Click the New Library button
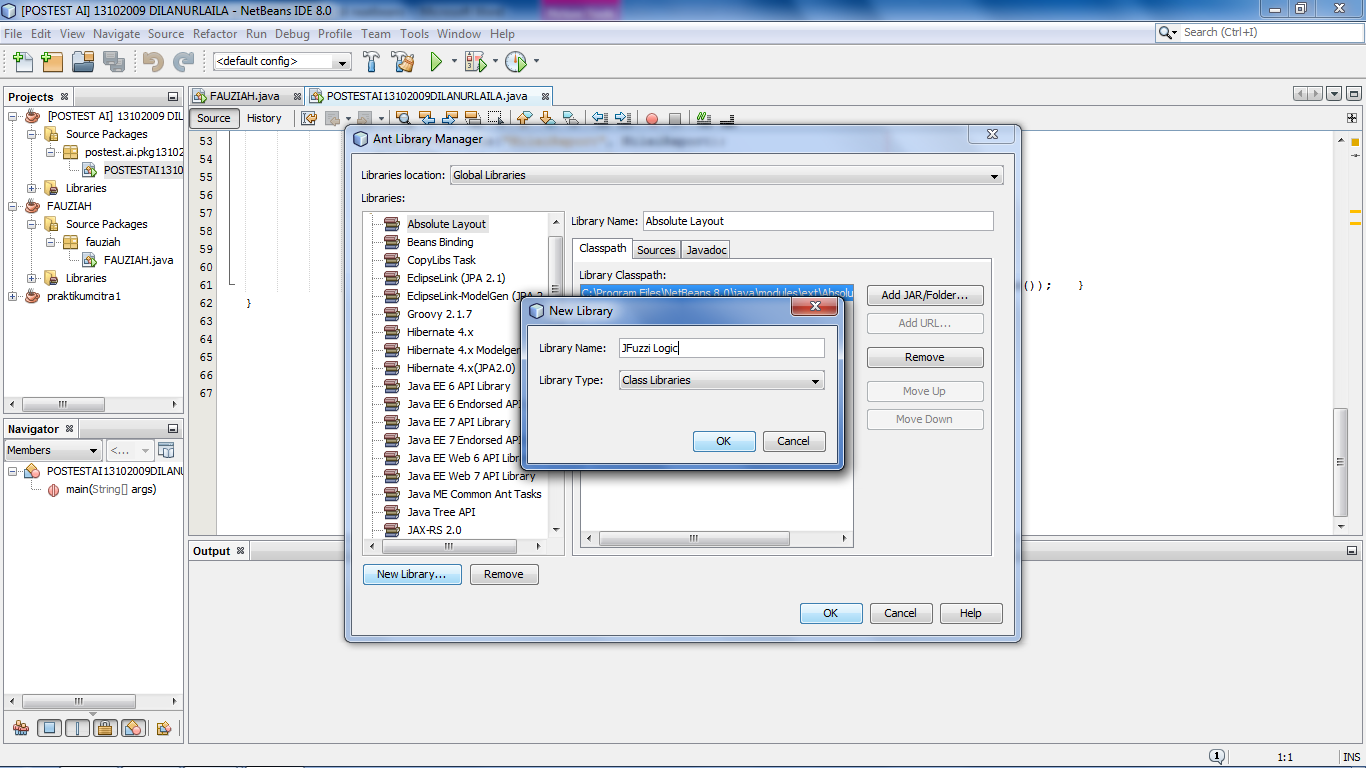The width and height of the screenshot is (1366, 768). [412, 574]
